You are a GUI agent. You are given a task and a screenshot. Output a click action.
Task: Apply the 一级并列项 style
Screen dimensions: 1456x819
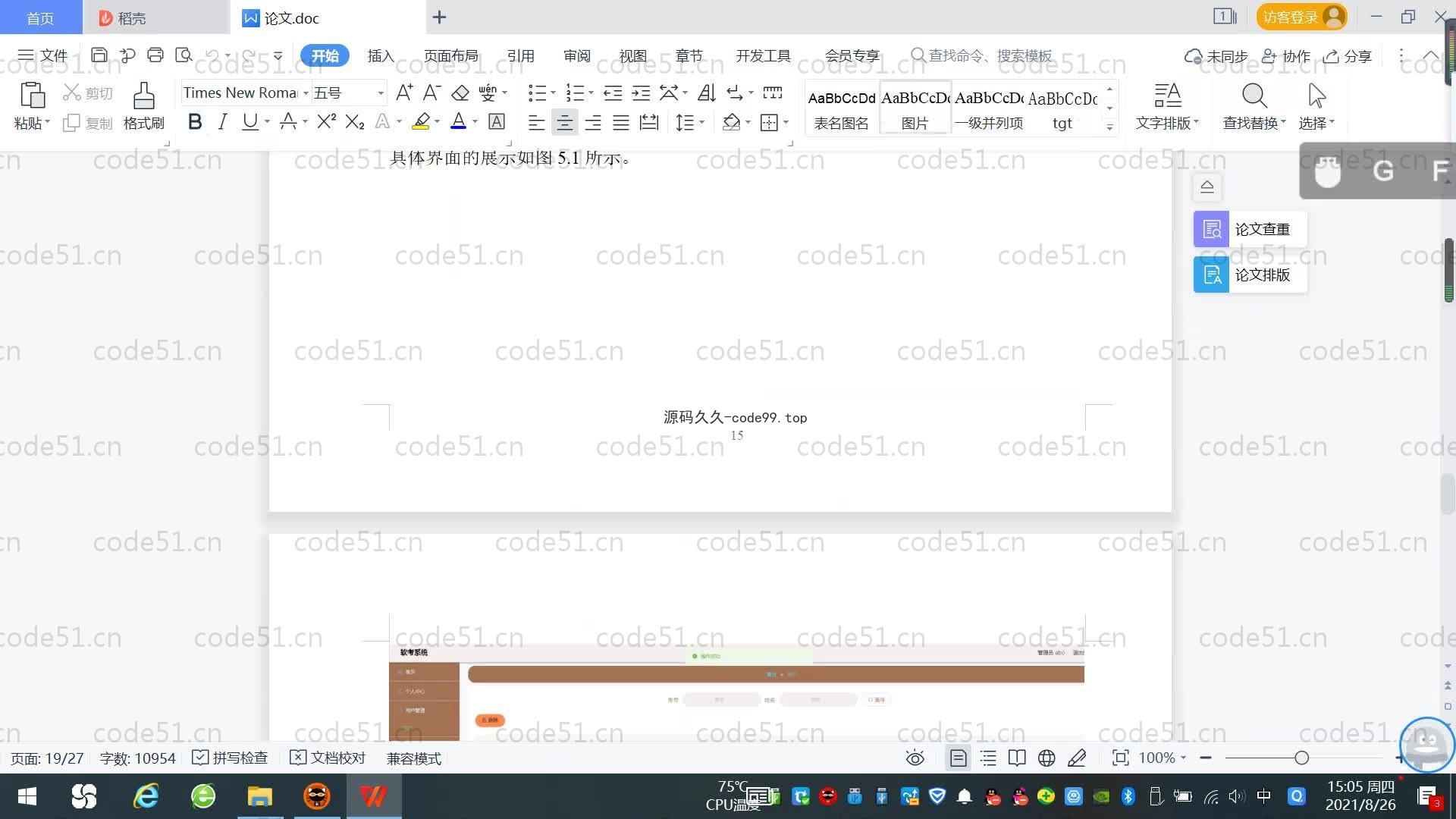988,108
